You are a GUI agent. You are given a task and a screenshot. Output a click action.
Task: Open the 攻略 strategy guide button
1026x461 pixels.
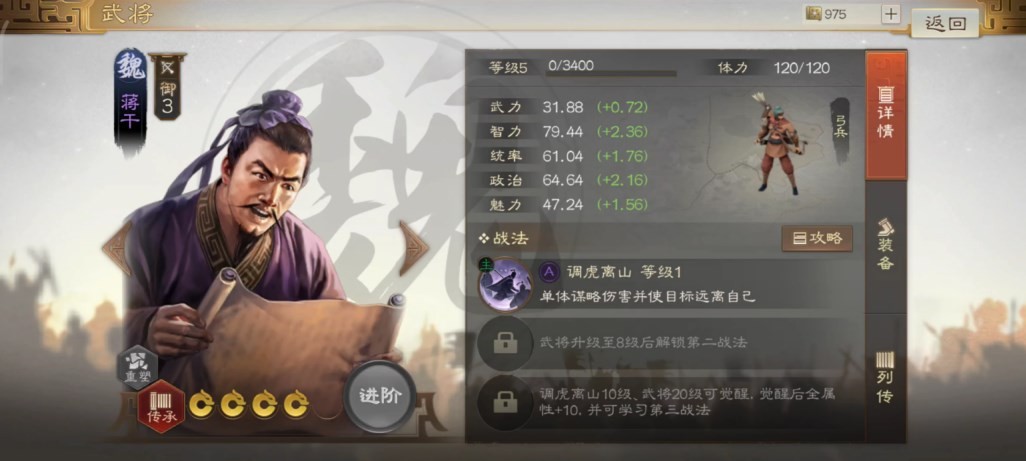(817, 239)
